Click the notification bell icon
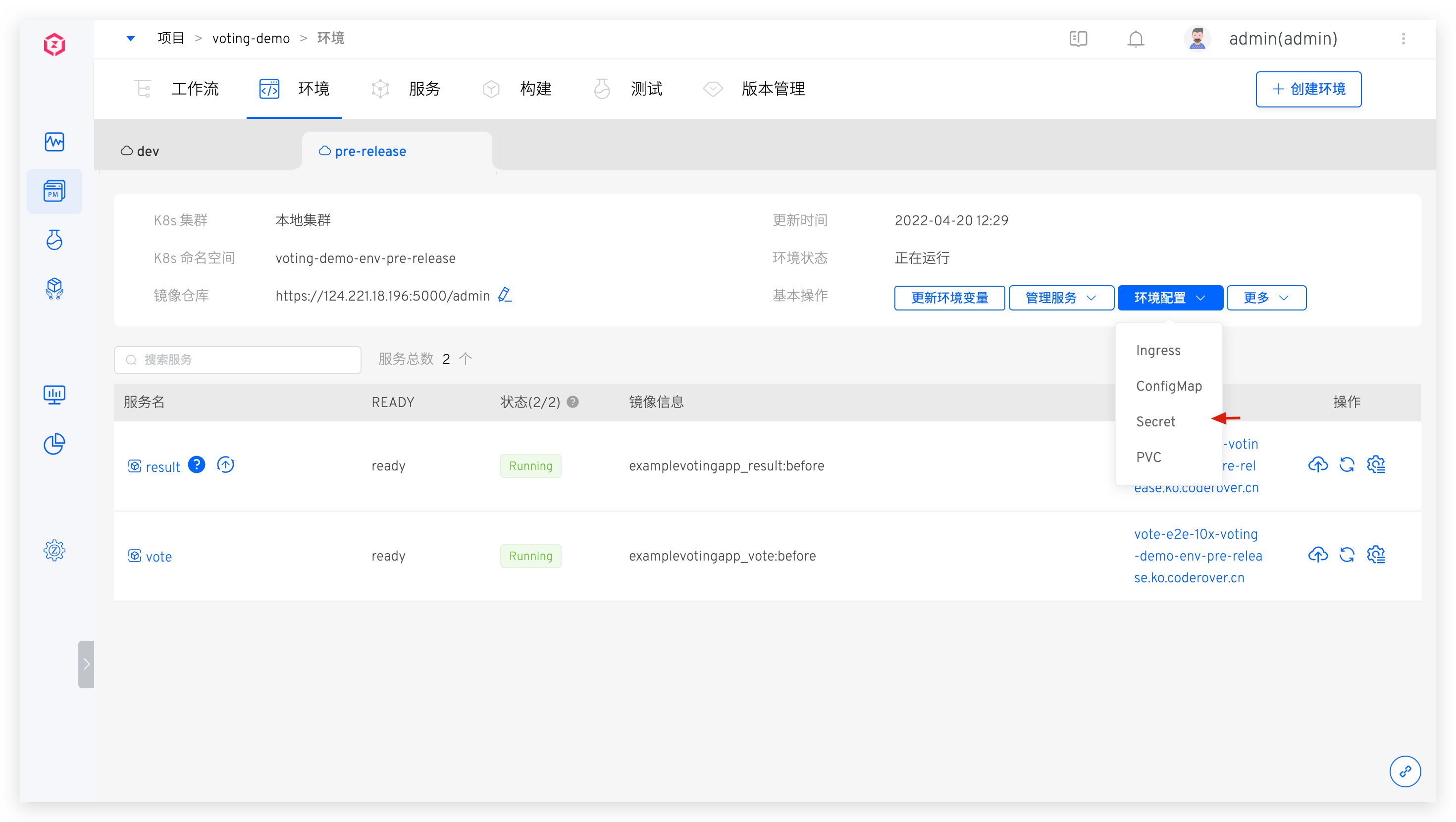This screenshot has width=1456, height=822. click(x=1136, y=39)
